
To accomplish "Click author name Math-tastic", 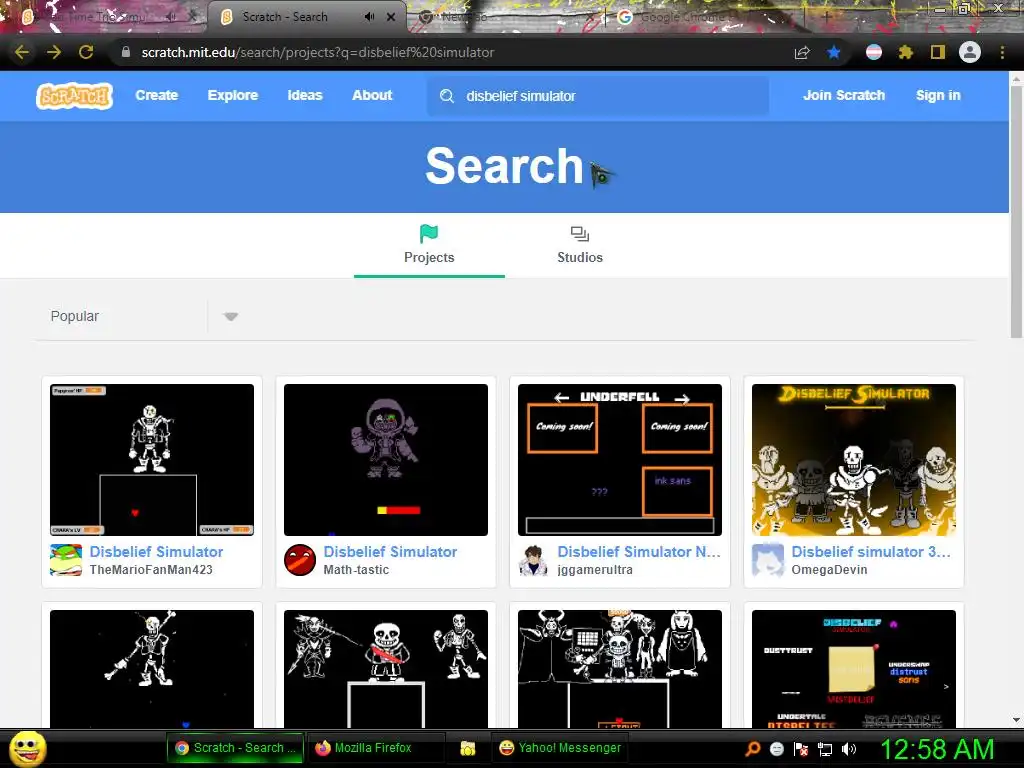I will pos(356,569).
